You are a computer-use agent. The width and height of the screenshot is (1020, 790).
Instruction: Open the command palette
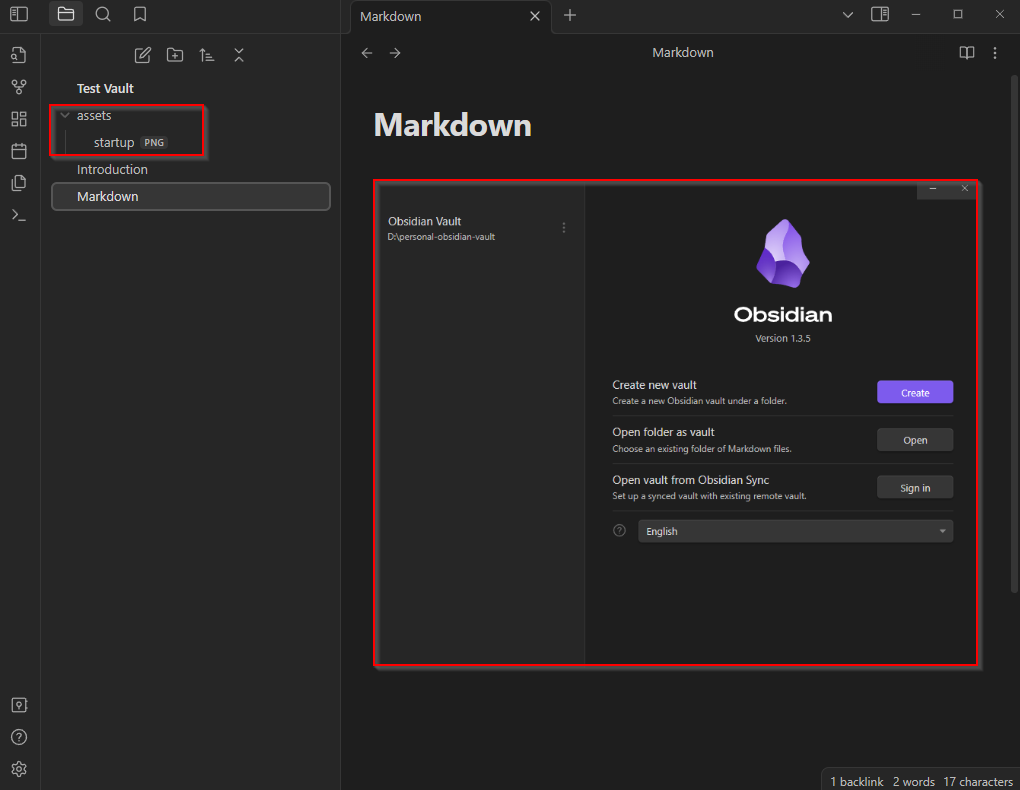pos(19,215)
